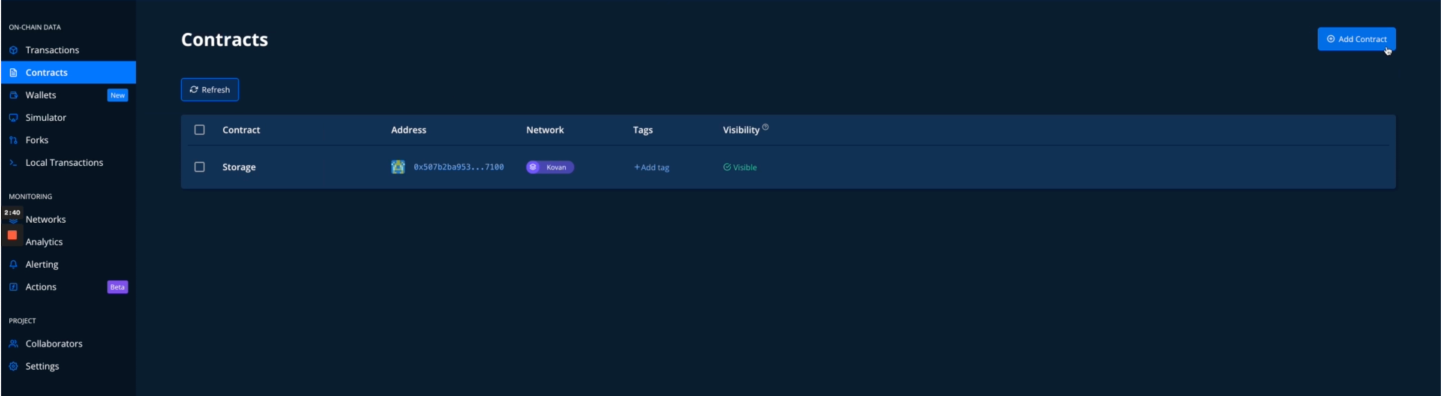Click the Forks branch icon
Screen dimensions: 1441x396
pos(13,140)
